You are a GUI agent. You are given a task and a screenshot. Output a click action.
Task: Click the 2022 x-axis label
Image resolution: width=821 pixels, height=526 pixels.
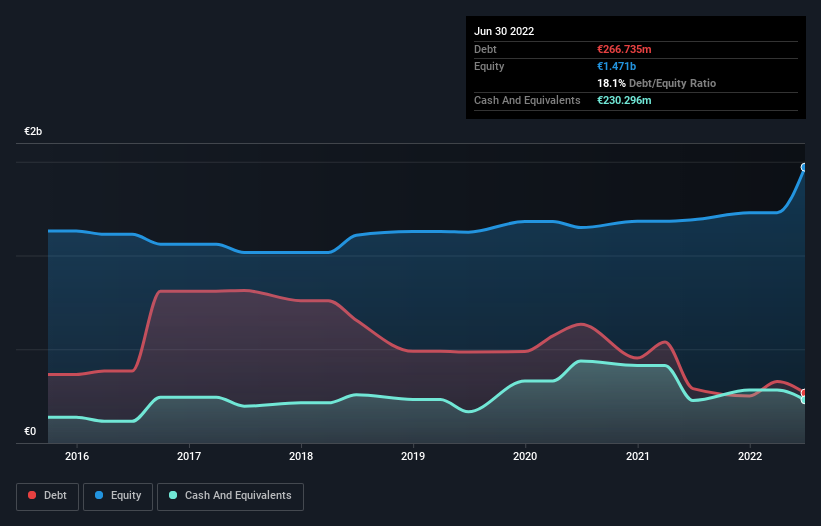pos(750,456)
